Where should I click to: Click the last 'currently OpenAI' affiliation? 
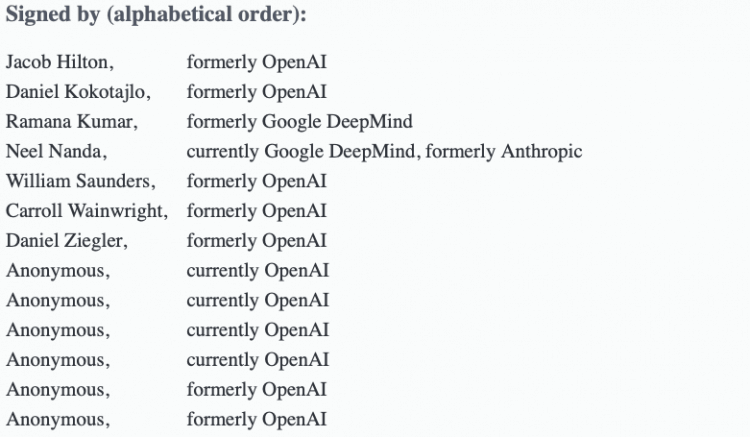pyautogui.click(x=258, y=360)
